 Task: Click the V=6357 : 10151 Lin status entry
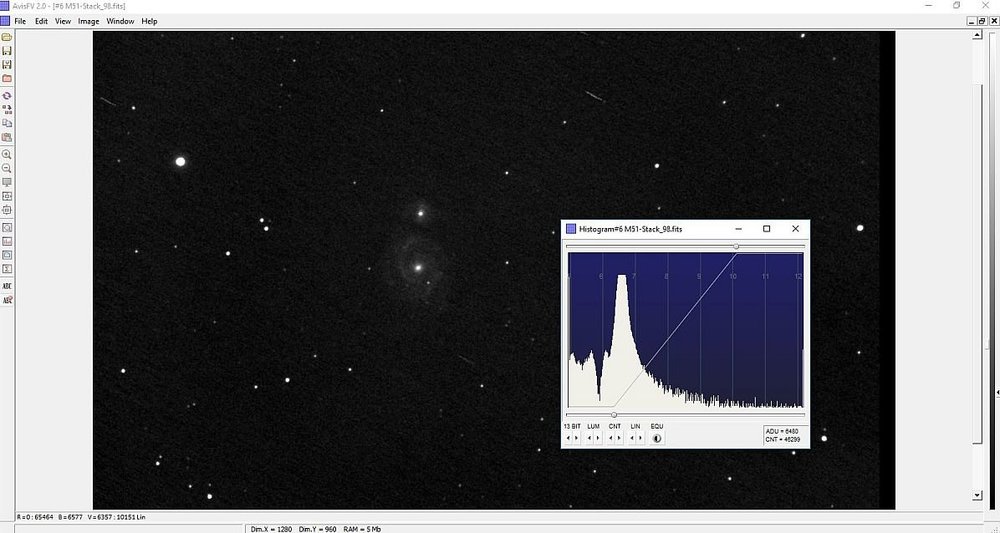point(116,517)
